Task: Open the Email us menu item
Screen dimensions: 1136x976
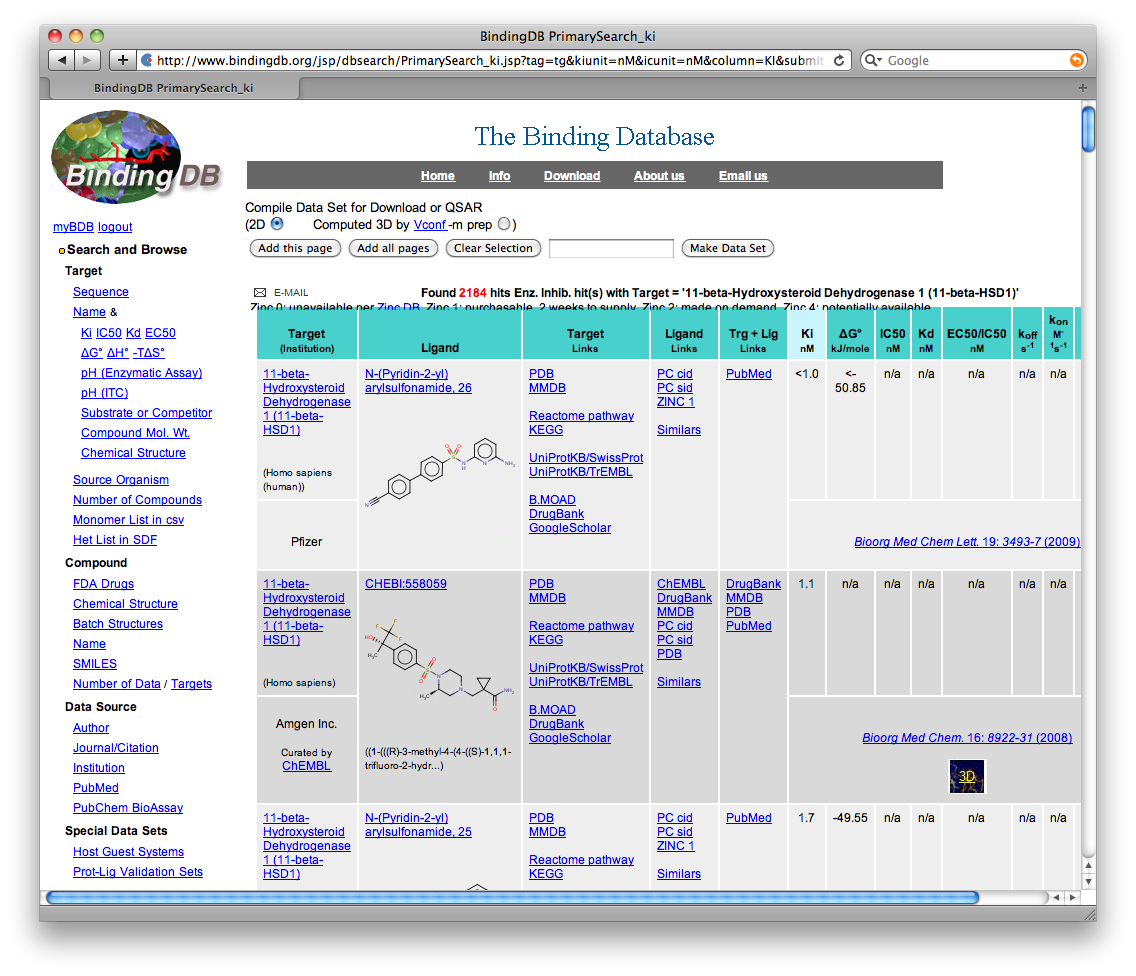Action: (743, 175)
